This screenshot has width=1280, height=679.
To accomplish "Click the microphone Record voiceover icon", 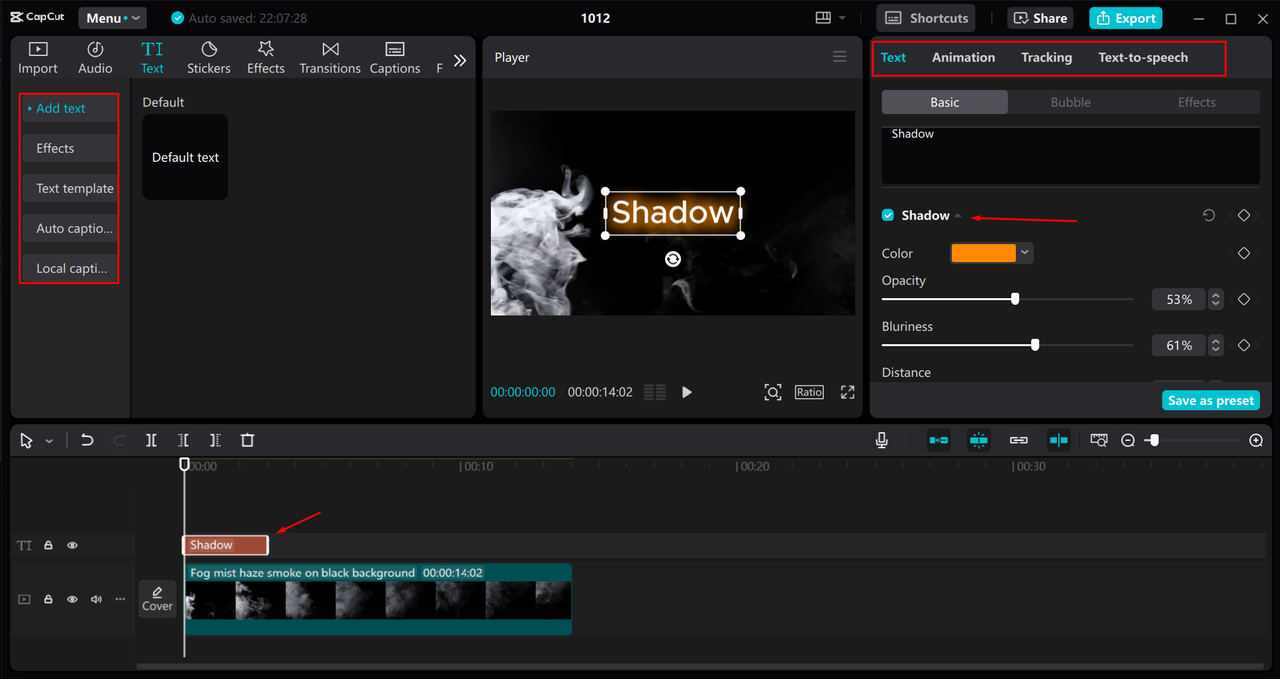I will 882,440.
